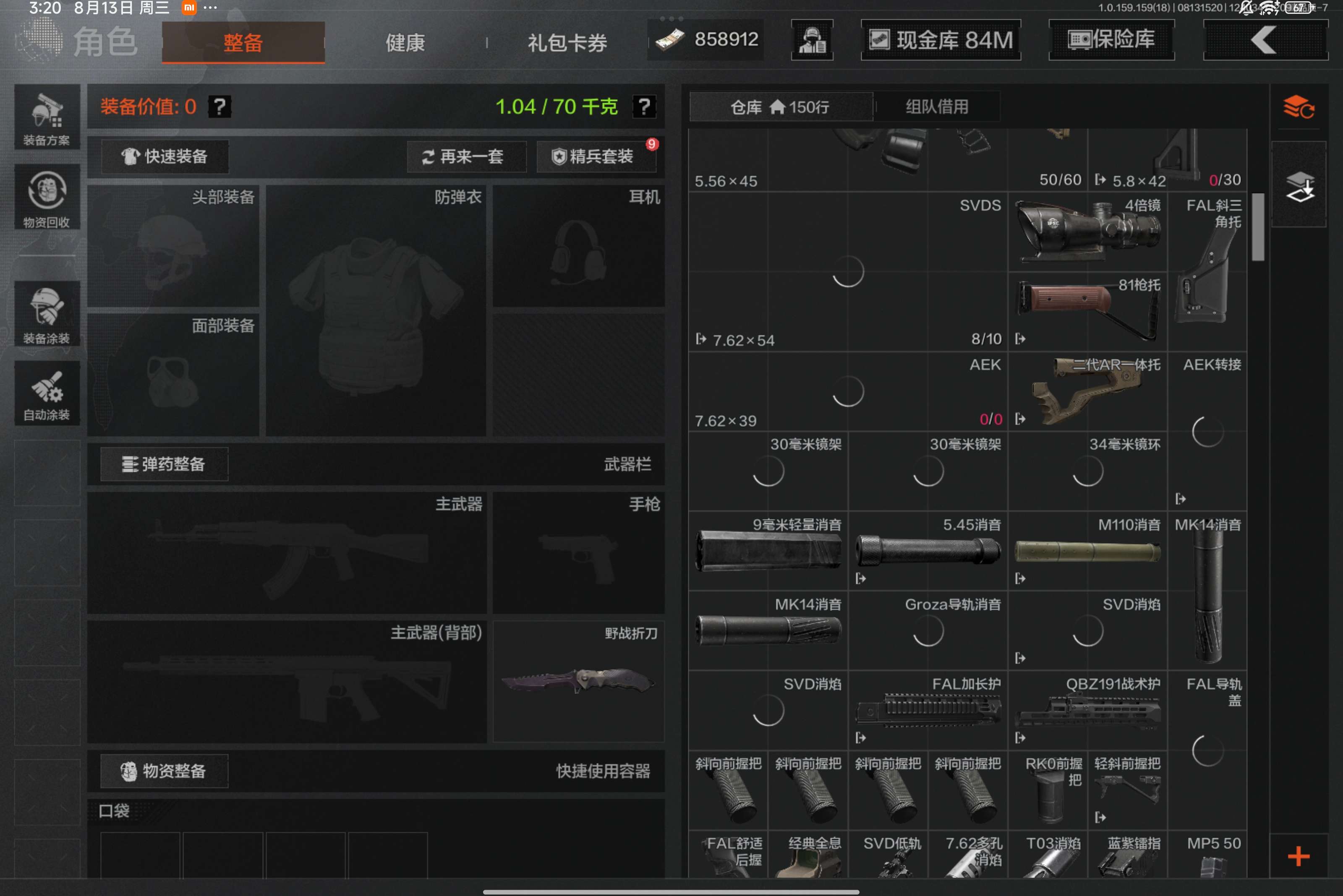Click the 快捷使用容器 label
The image size is (1343, 896).
point(603,771)
